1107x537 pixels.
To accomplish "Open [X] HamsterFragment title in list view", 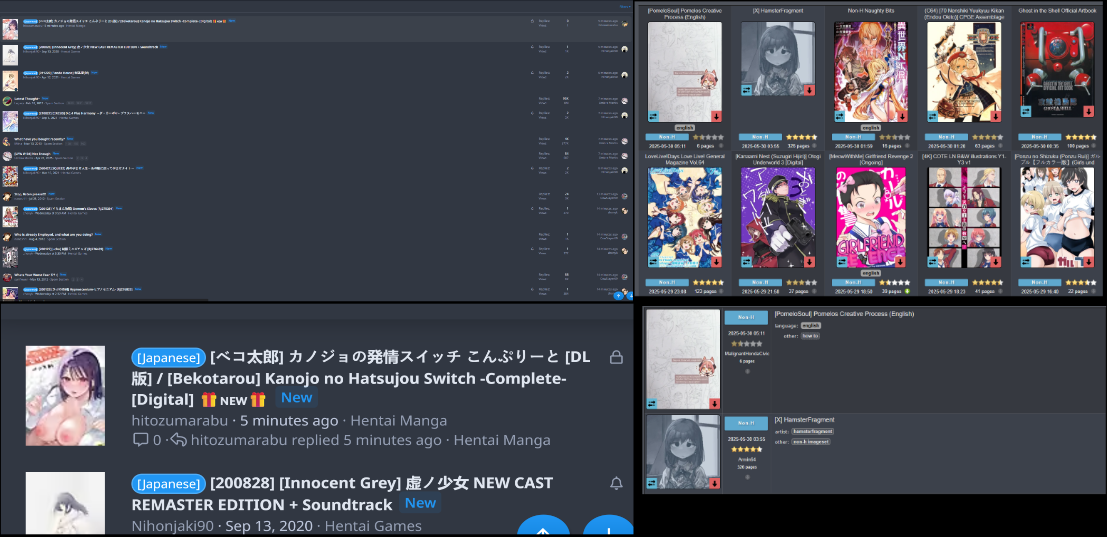I will (x=804, y=420).
